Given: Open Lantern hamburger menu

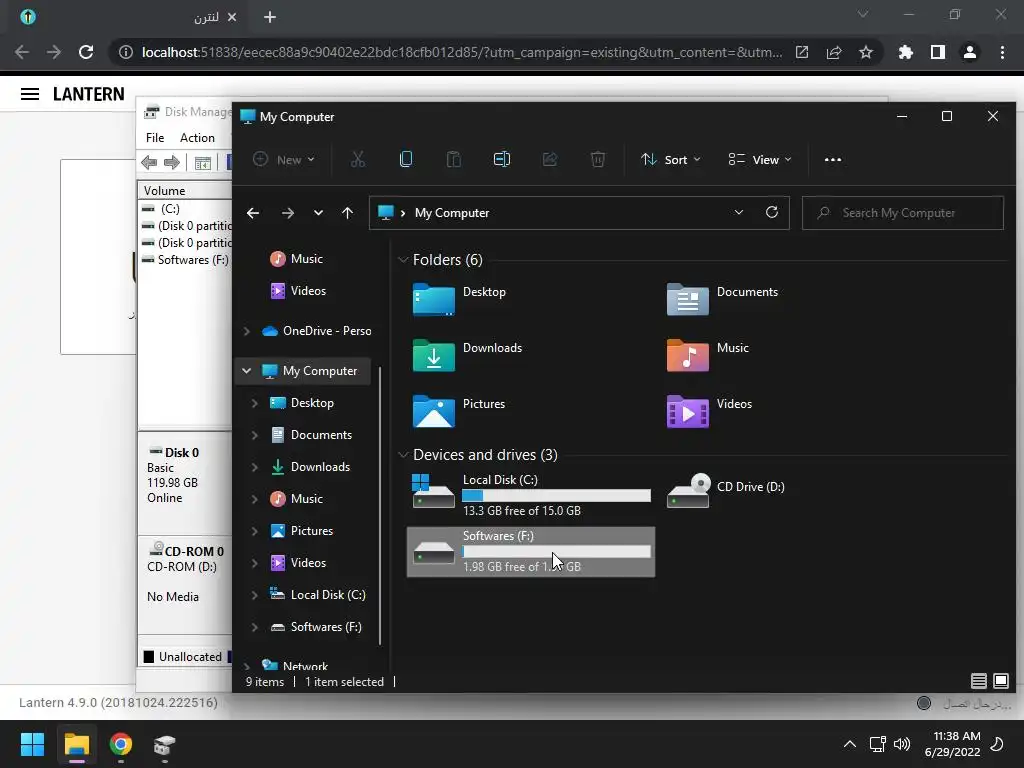Looking at the screenshot, I should coord(30,94).
